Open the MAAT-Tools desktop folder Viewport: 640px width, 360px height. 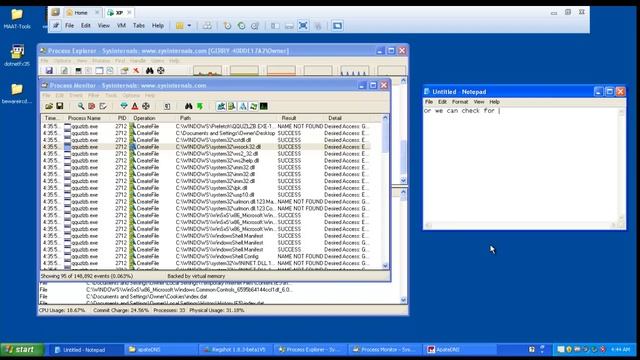17,19
